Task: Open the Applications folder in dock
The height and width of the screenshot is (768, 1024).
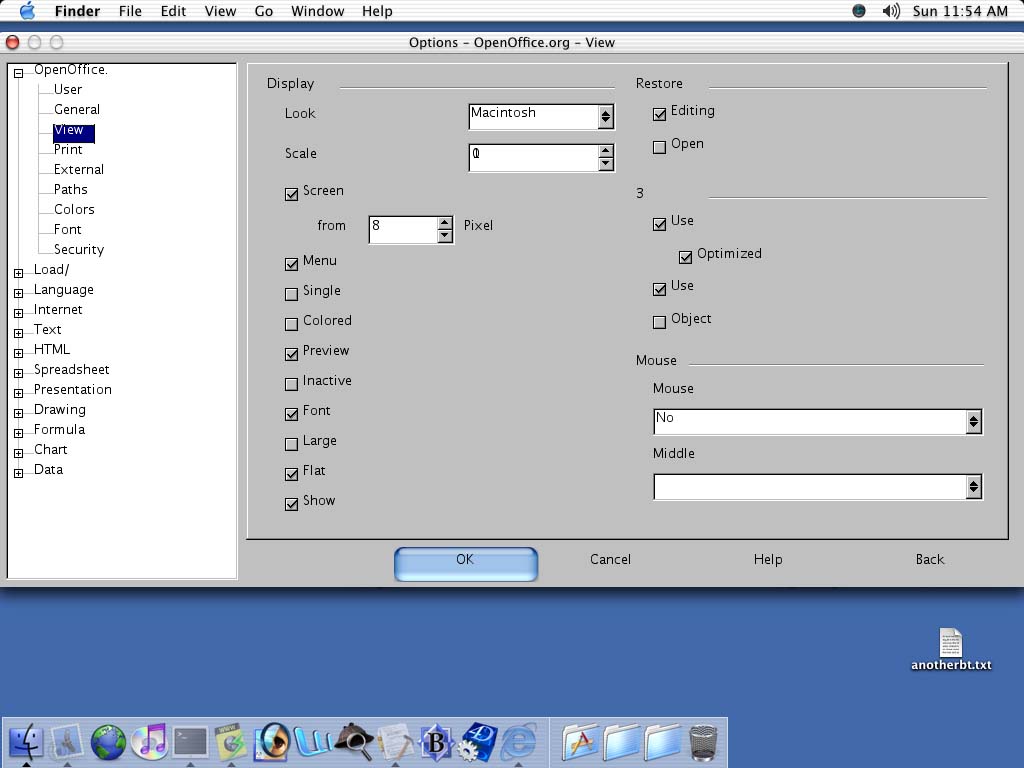Action: coord(579,742)
